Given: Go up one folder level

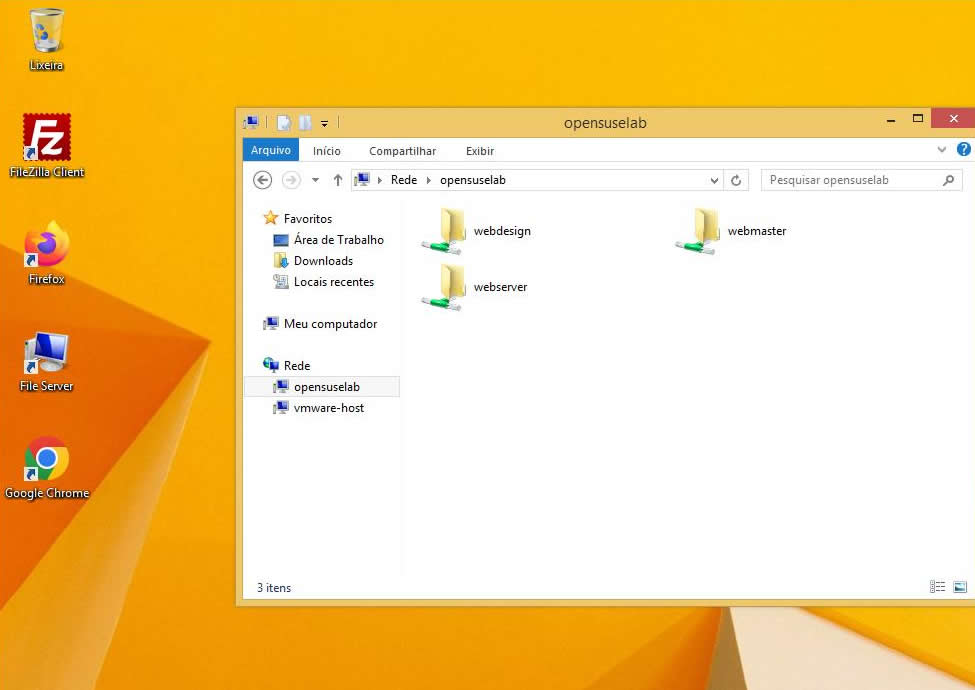Looking at the screenshot, I should coord(338,181).
